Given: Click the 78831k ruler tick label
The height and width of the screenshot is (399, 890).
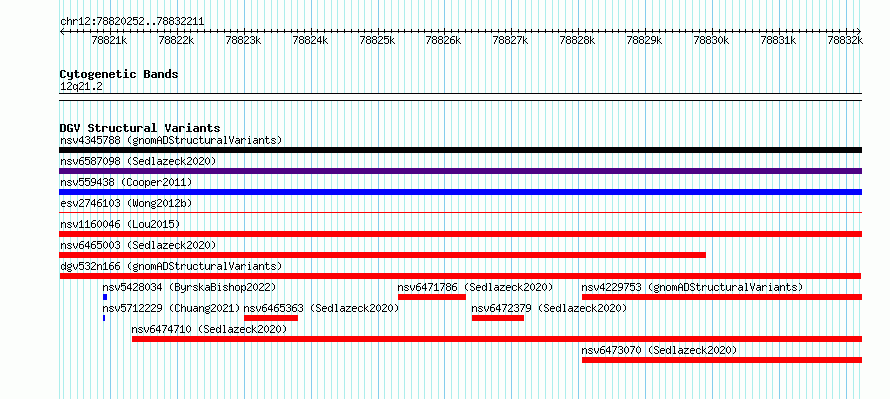Looking at the screenshot, I should (778, 40).
